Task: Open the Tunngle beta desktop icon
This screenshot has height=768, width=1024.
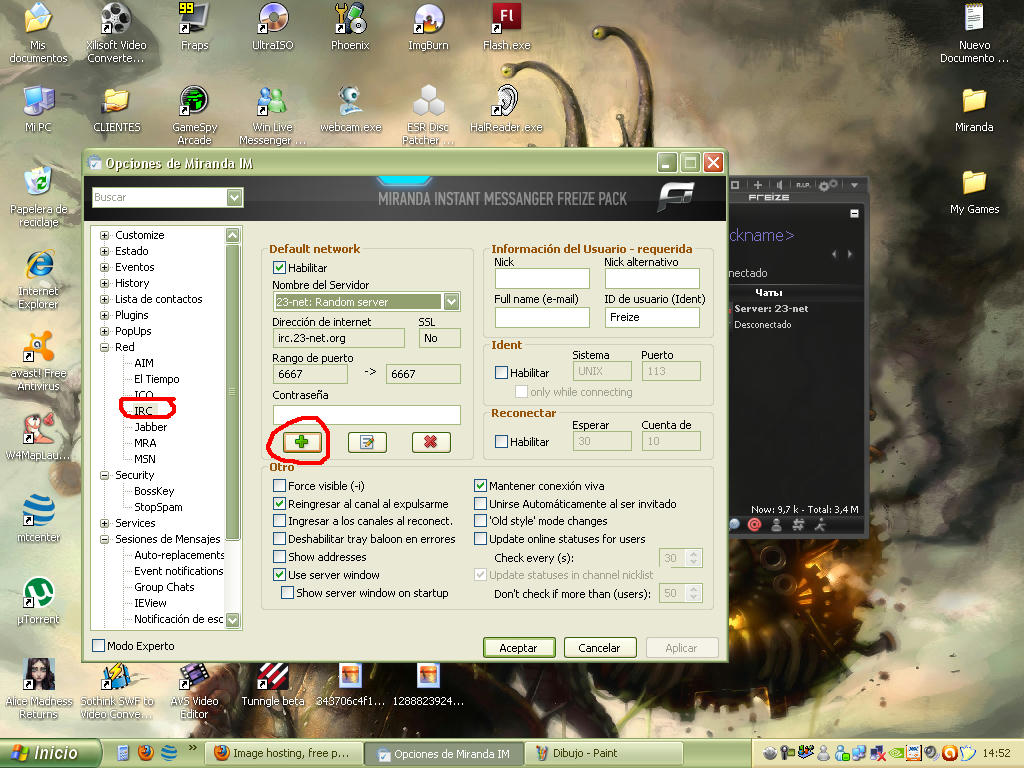Action: pos(273,684)
